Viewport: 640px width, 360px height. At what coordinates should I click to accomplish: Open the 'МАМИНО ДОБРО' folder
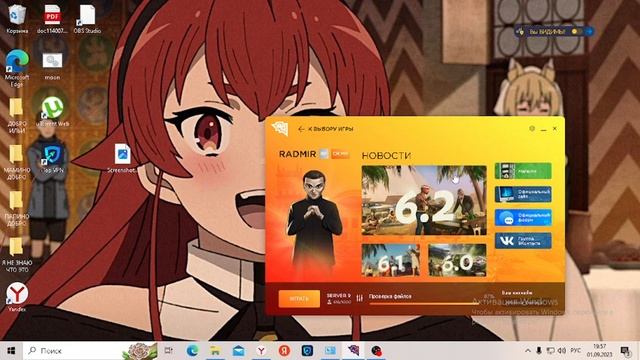17,162
